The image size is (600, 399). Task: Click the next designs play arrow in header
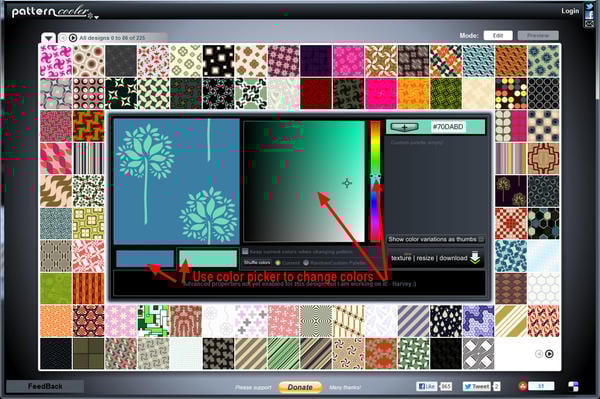(x=73, y=38)
